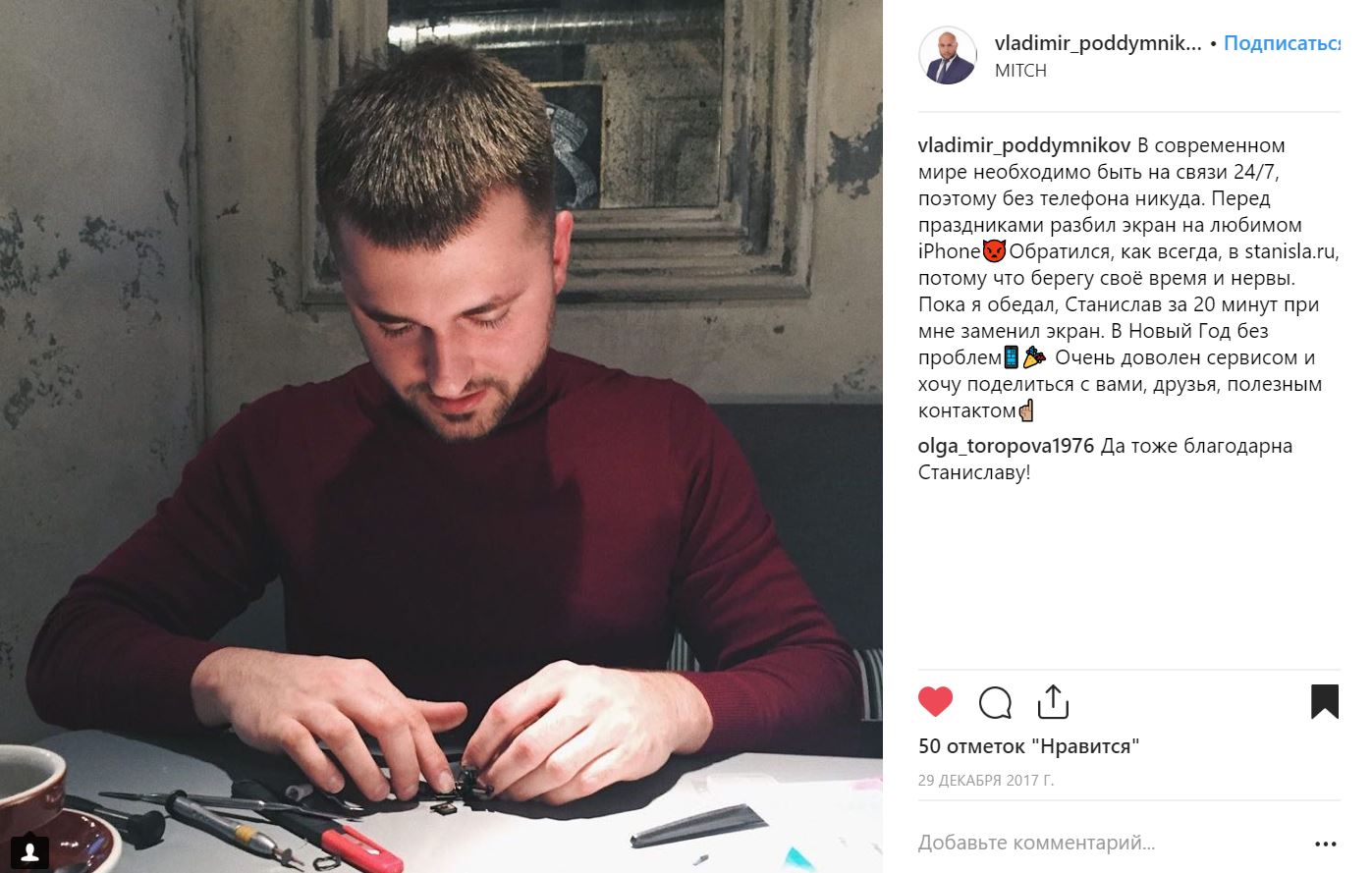Open the author's round profile avatar
Screen dimensions: 1372x873
click(947, 56)
